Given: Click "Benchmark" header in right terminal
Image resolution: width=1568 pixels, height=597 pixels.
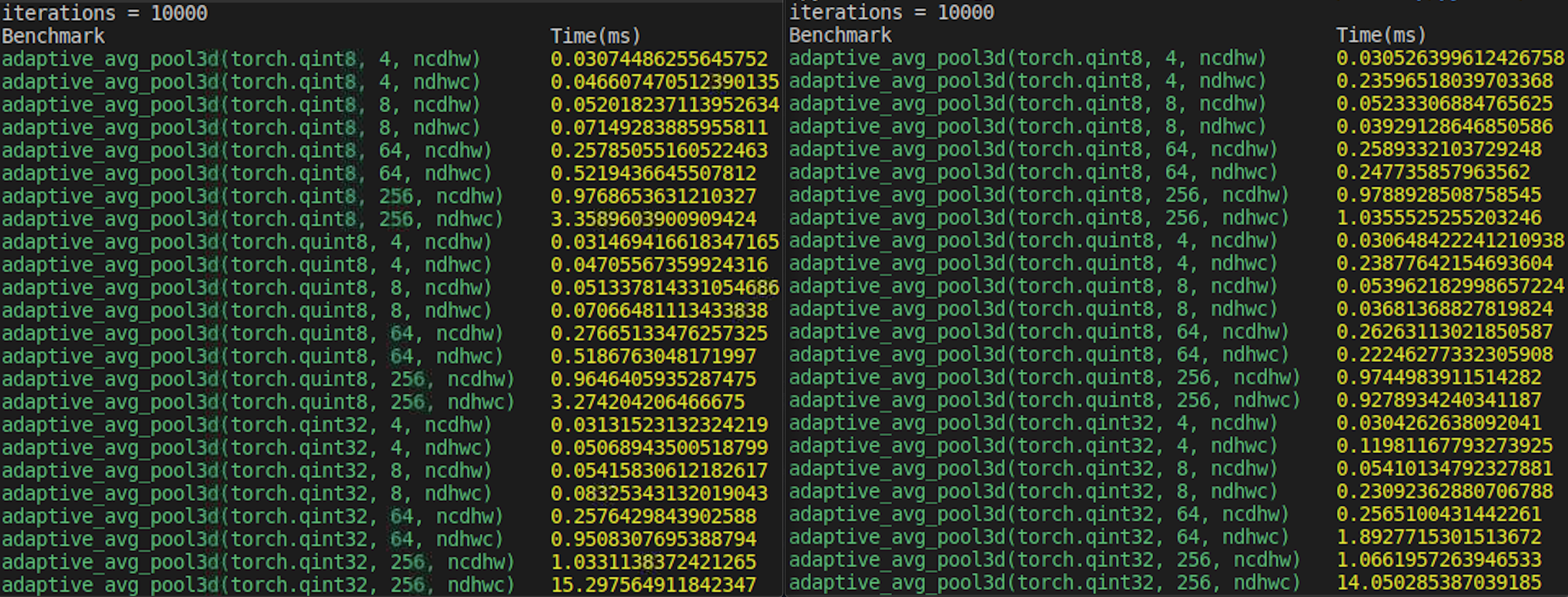Looking at the screenshot, I should coord(840,36).
